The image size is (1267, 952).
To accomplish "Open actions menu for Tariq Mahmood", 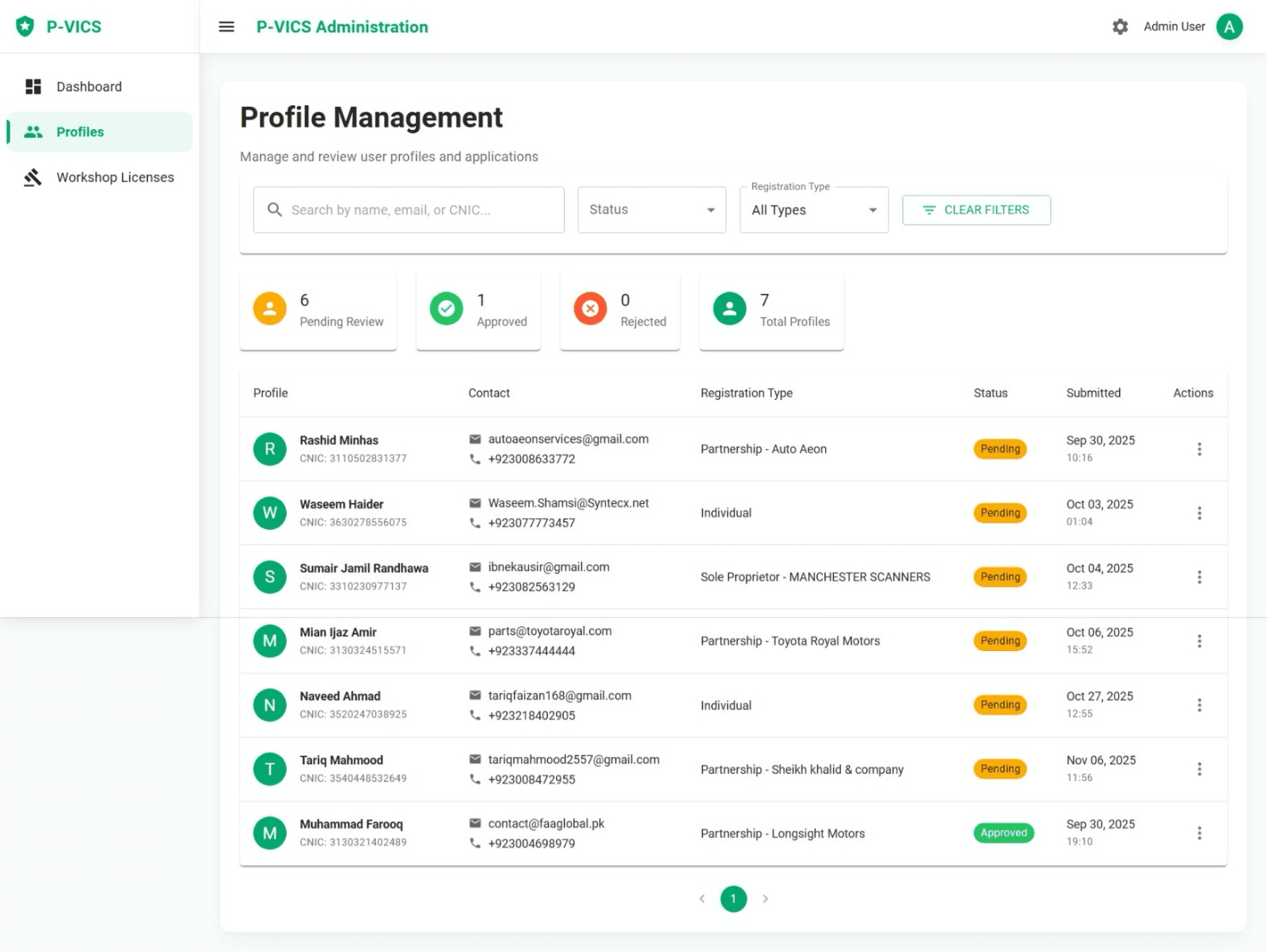I will [1200, 769].
